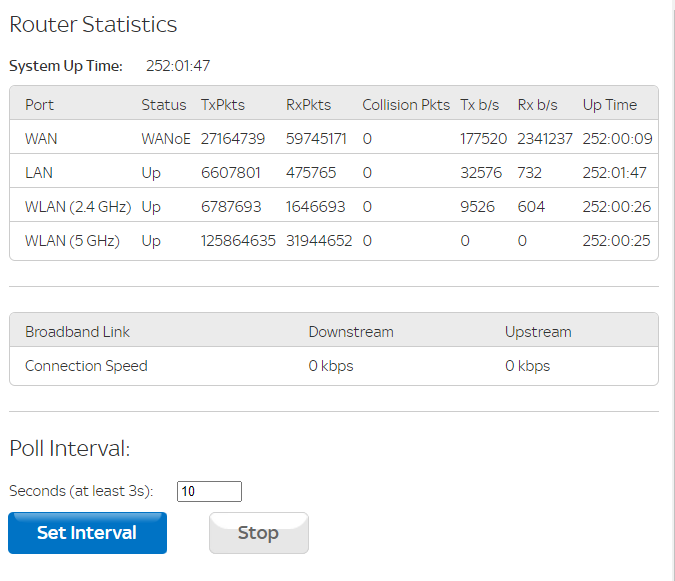675x581 pixels.
Task: Click the WAN port row label
Action: pos(41,138)
